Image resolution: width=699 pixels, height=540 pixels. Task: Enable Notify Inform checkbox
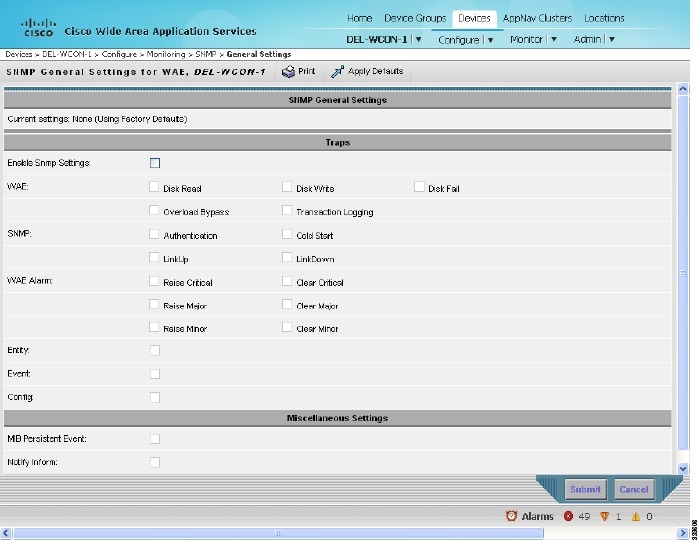point(155,462)
